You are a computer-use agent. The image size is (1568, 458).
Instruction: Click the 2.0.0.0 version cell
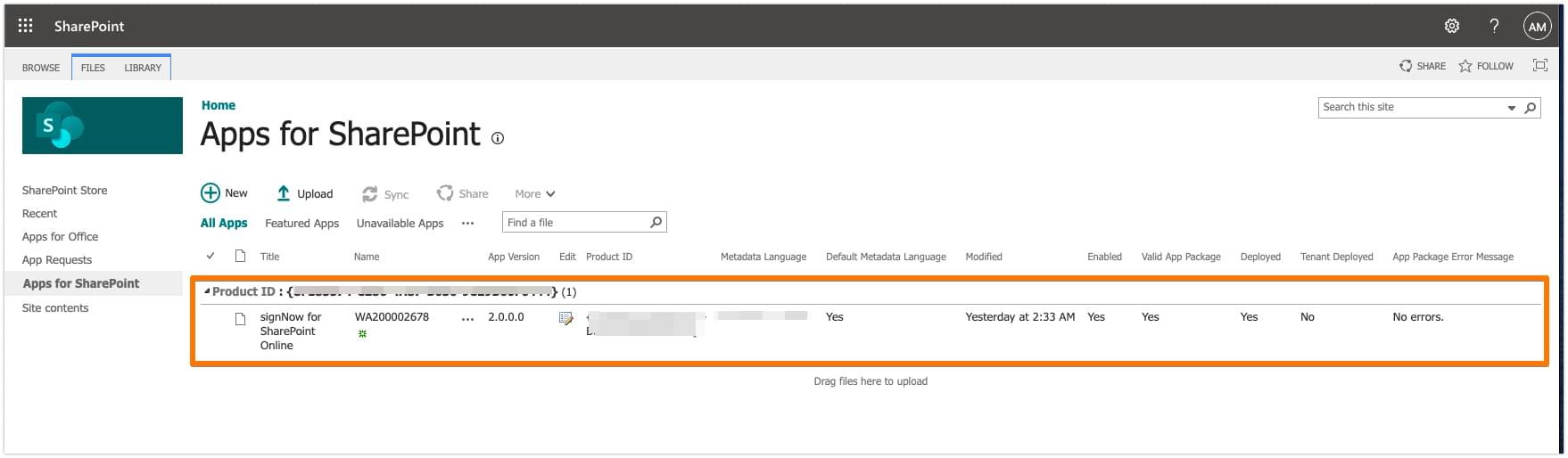(506, 317)
